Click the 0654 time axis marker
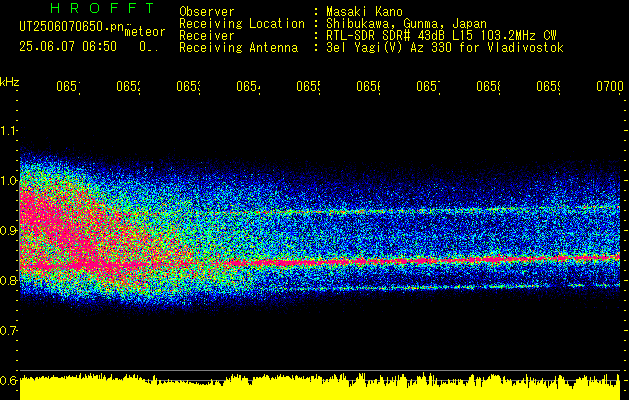This screenshot has width=629, height=400. 248,87
